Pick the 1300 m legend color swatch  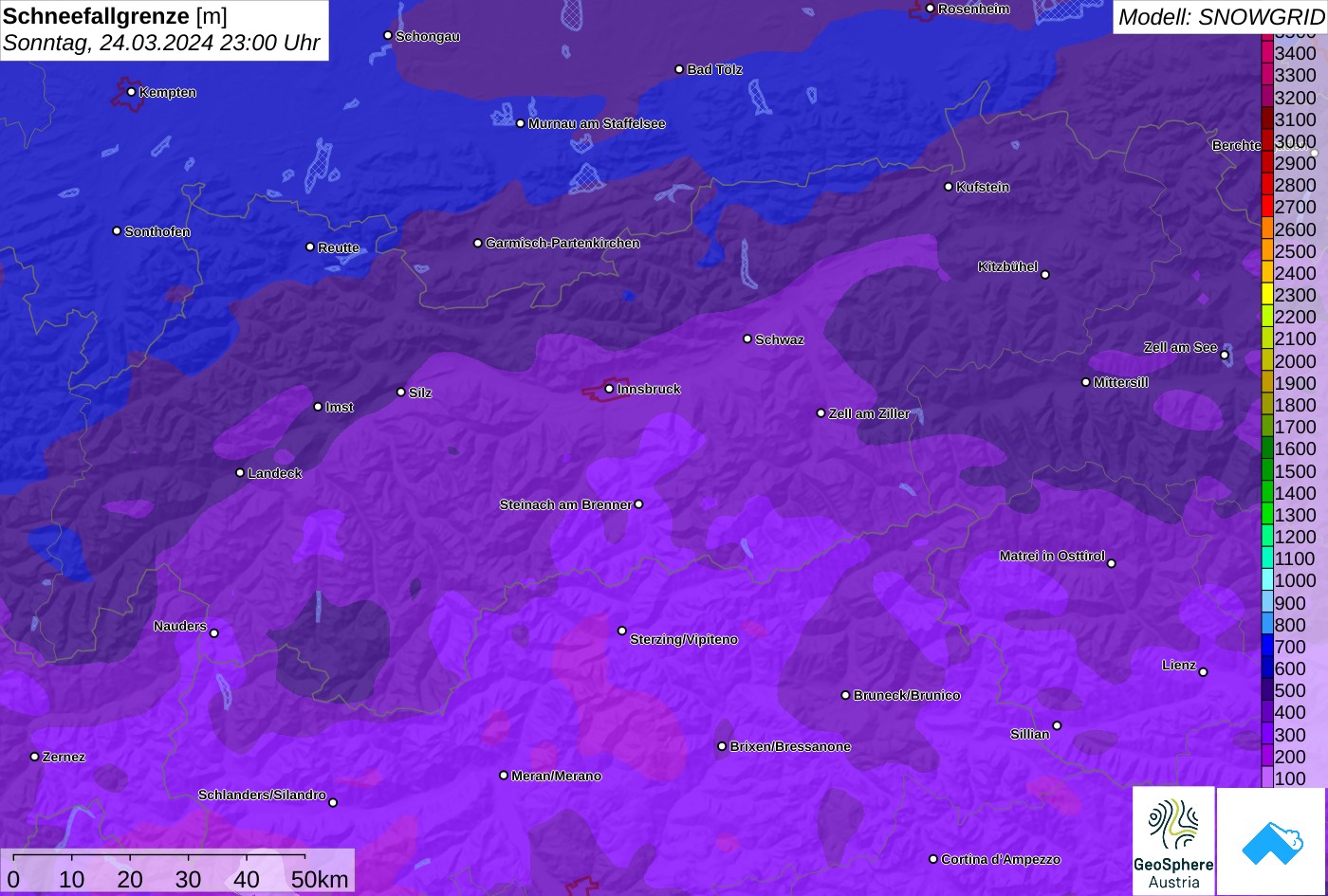tap(1267, 515)
